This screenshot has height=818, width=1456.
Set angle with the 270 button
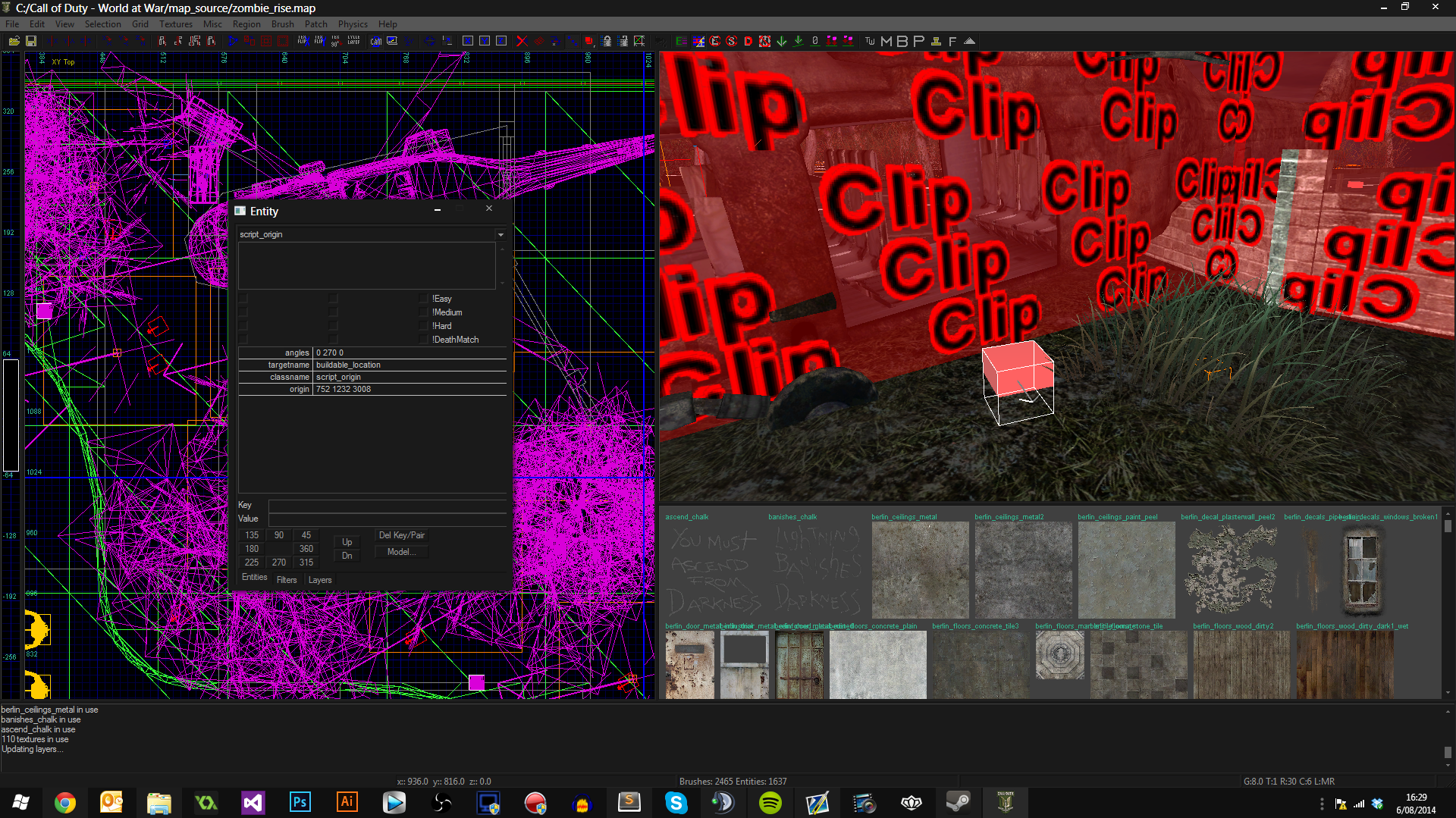[279, 563]
